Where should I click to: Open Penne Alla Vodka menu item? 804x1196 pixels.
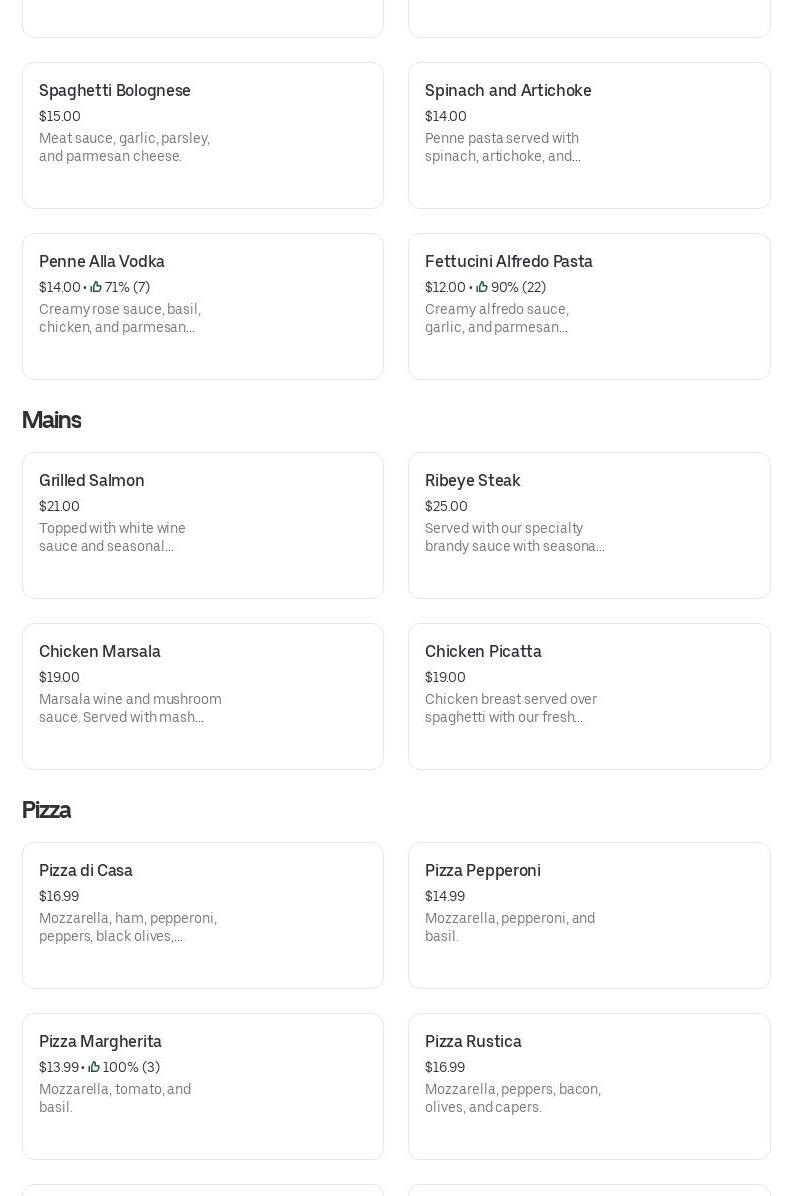[x=203, y=307]
